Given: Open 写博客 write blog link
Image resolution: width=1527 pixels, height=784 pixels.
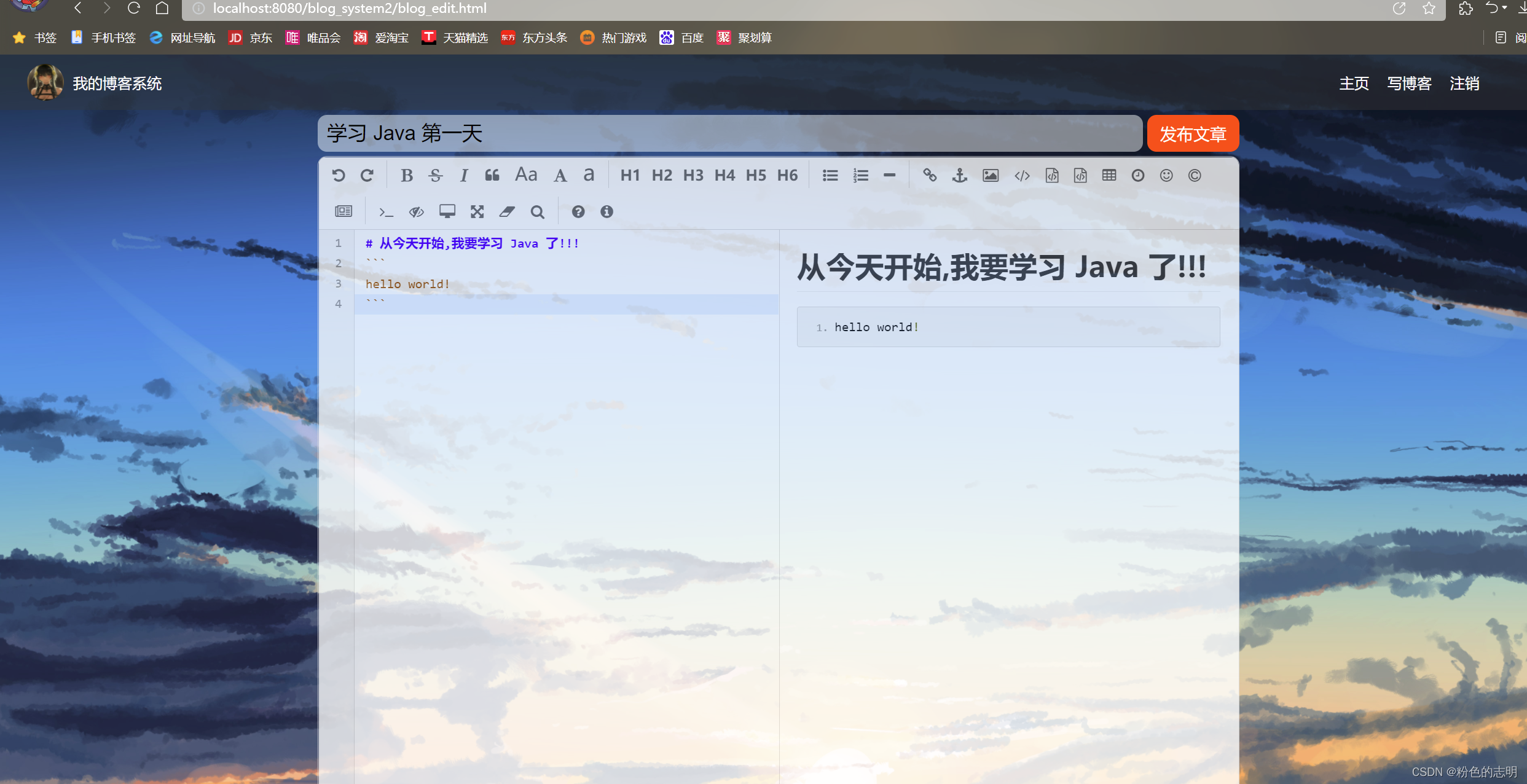Looking at the screenshot, I should pyautogui.click(x=1410, y=84).
